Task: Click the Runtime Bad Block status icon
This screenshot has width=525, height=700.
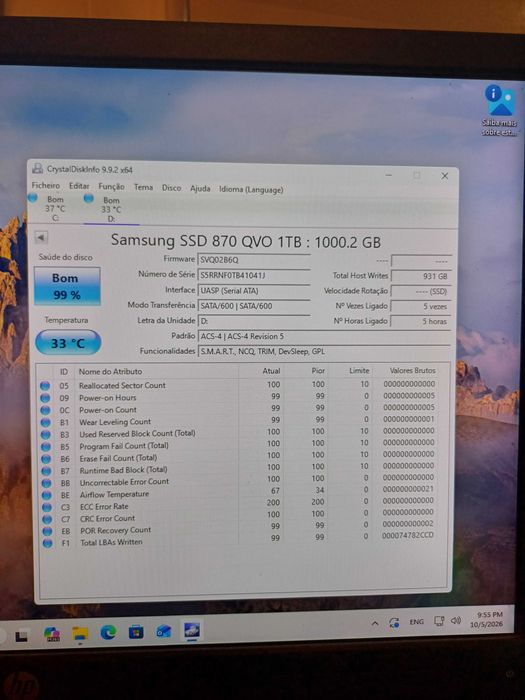Action: [x=46, y=471]
